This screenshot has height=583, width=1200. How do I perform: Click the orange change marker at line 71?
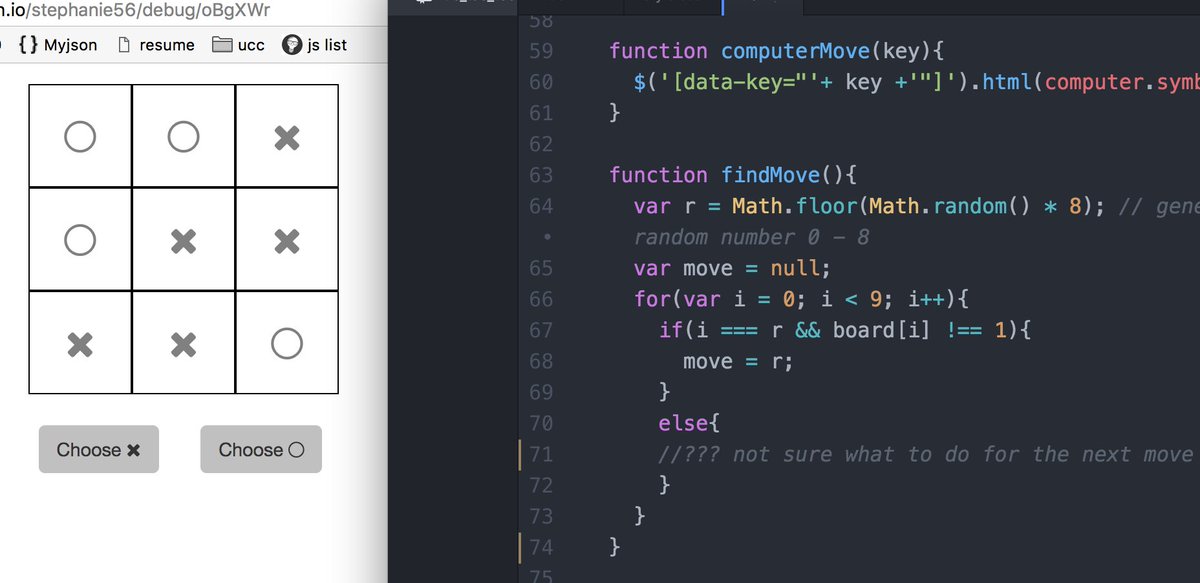pyautogui.click(x=519, y=454)
